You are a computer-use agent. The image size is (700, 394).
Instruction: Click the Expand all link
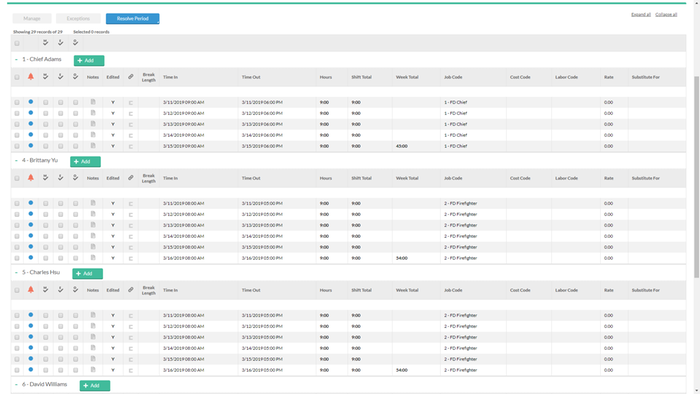(641, 14)
